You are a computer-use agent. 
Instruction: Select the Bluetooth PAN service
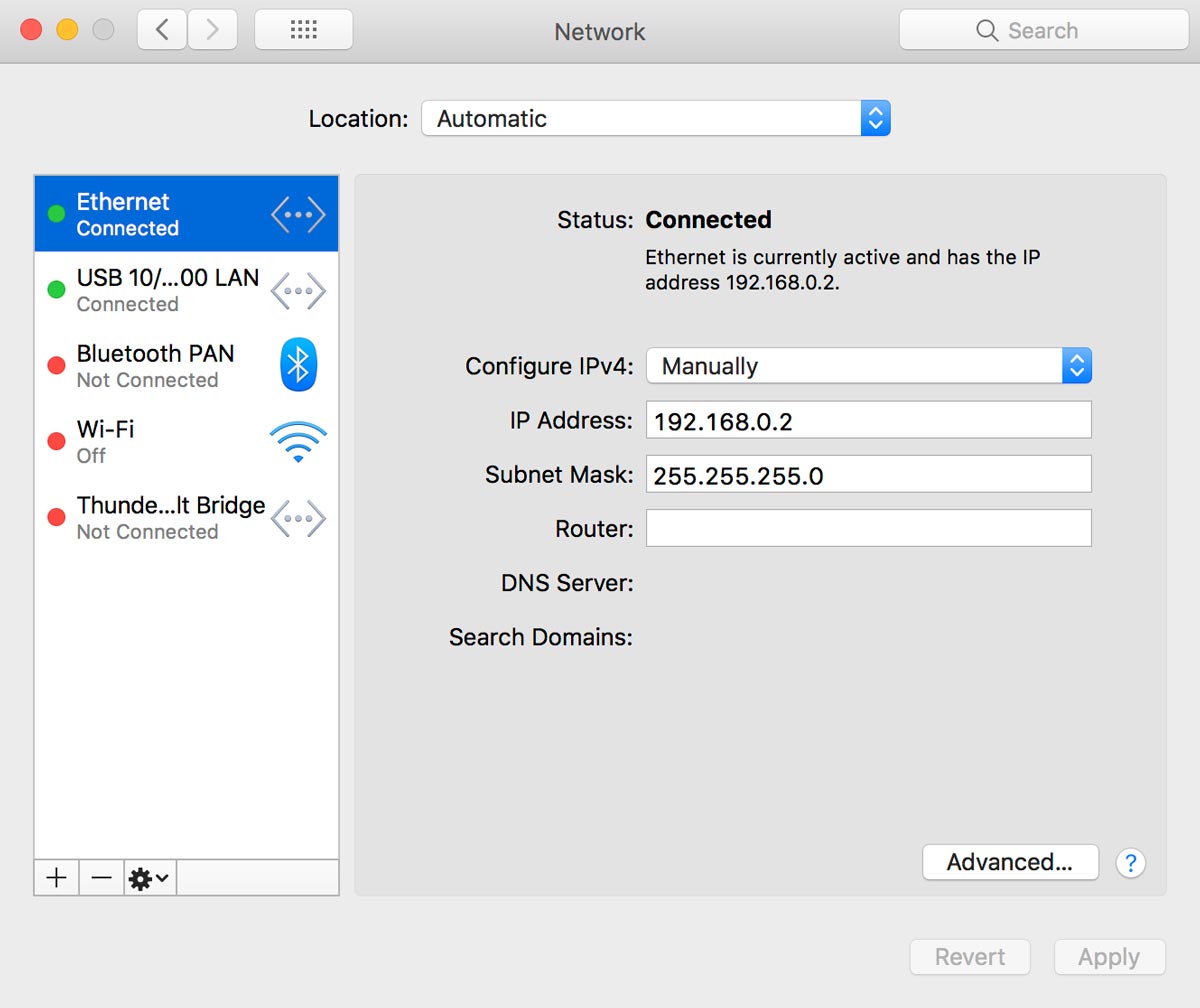click(186, 365)
